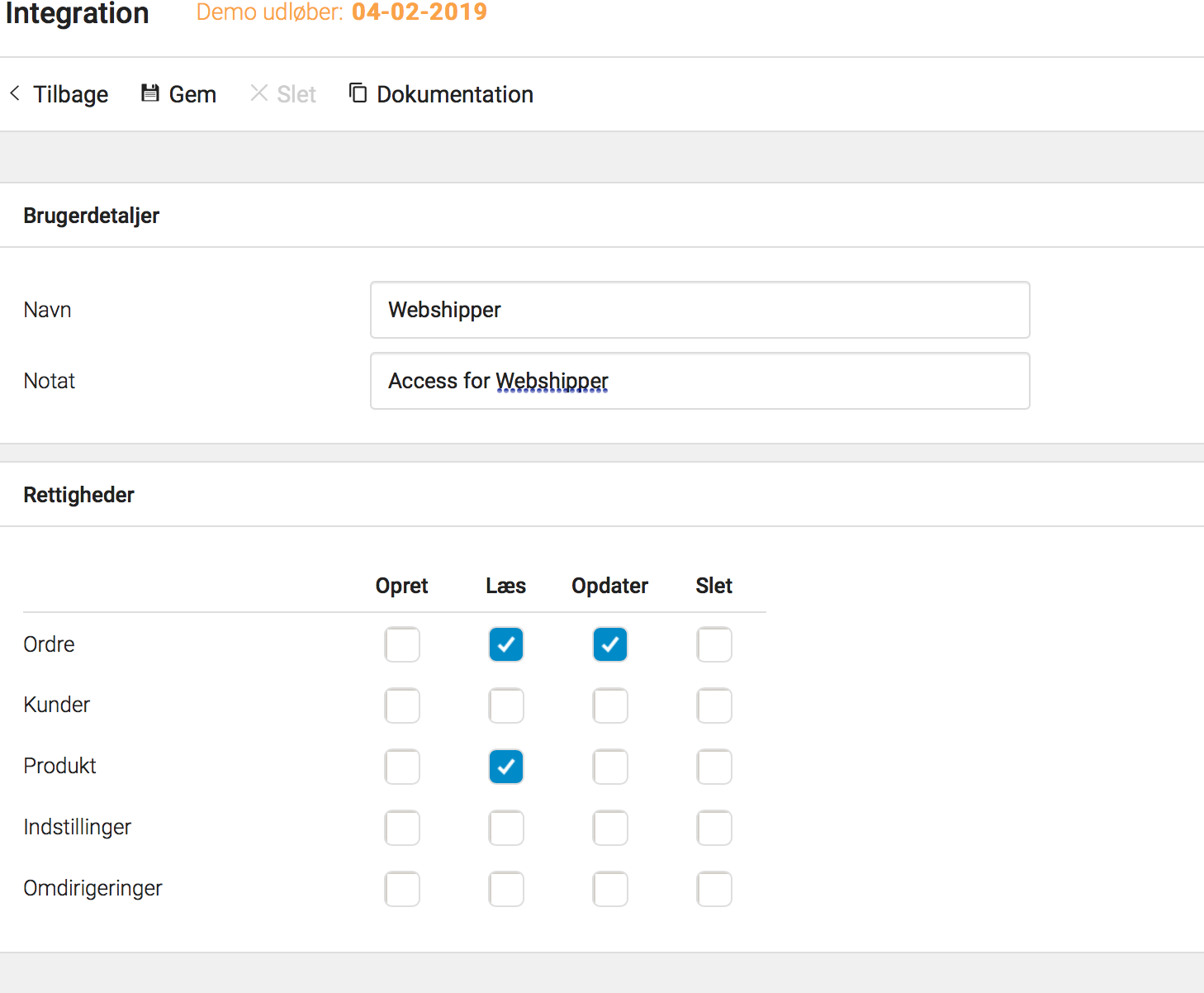Click the Læs column header

click(x=506, y=586)
